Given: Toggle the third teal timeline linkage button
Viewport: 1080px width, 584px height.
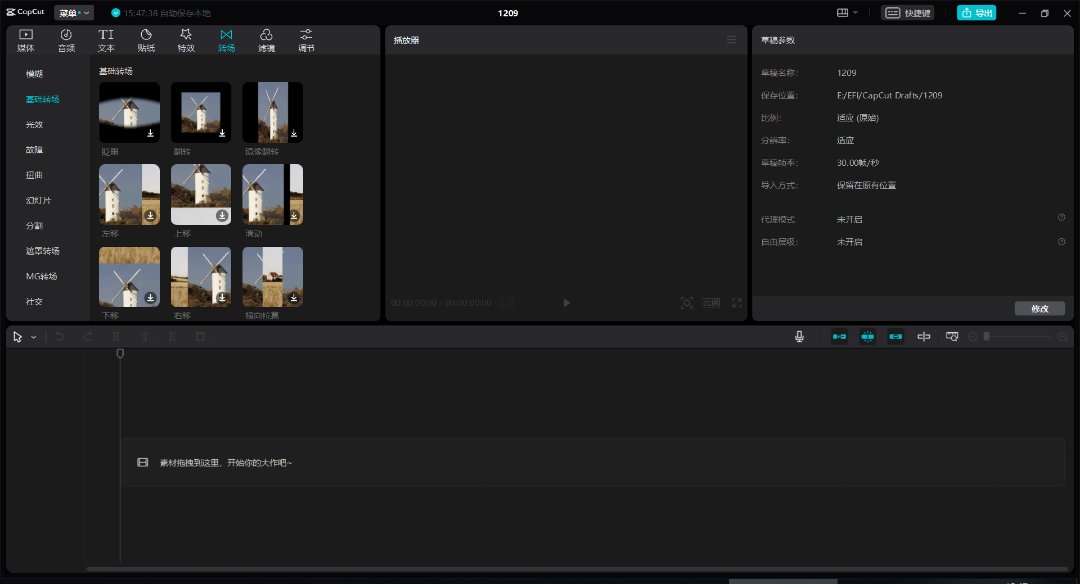Looking at the screenshot, I should tap(895, 337).
